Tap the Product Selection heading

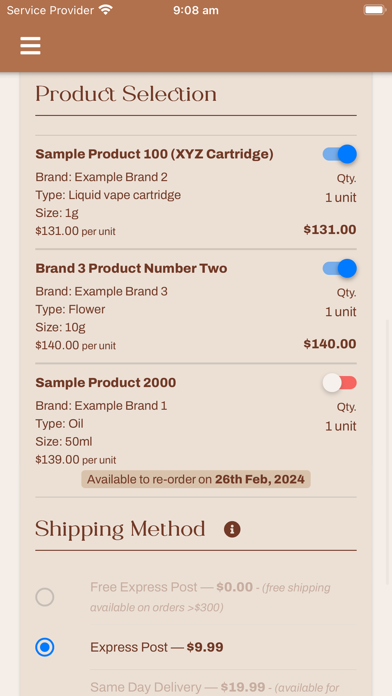126,94
